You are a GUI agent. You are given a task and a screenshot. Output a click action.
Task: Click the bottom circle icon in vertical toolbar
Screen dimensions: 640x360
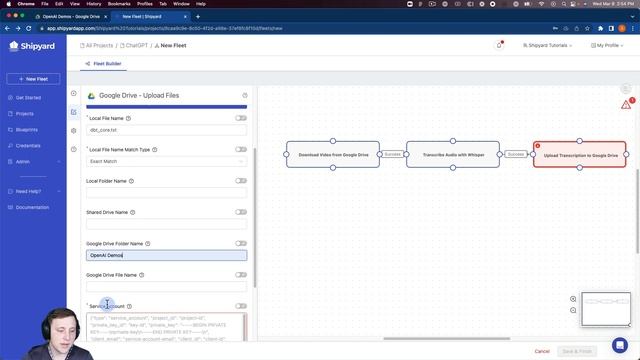coord(73,149)
